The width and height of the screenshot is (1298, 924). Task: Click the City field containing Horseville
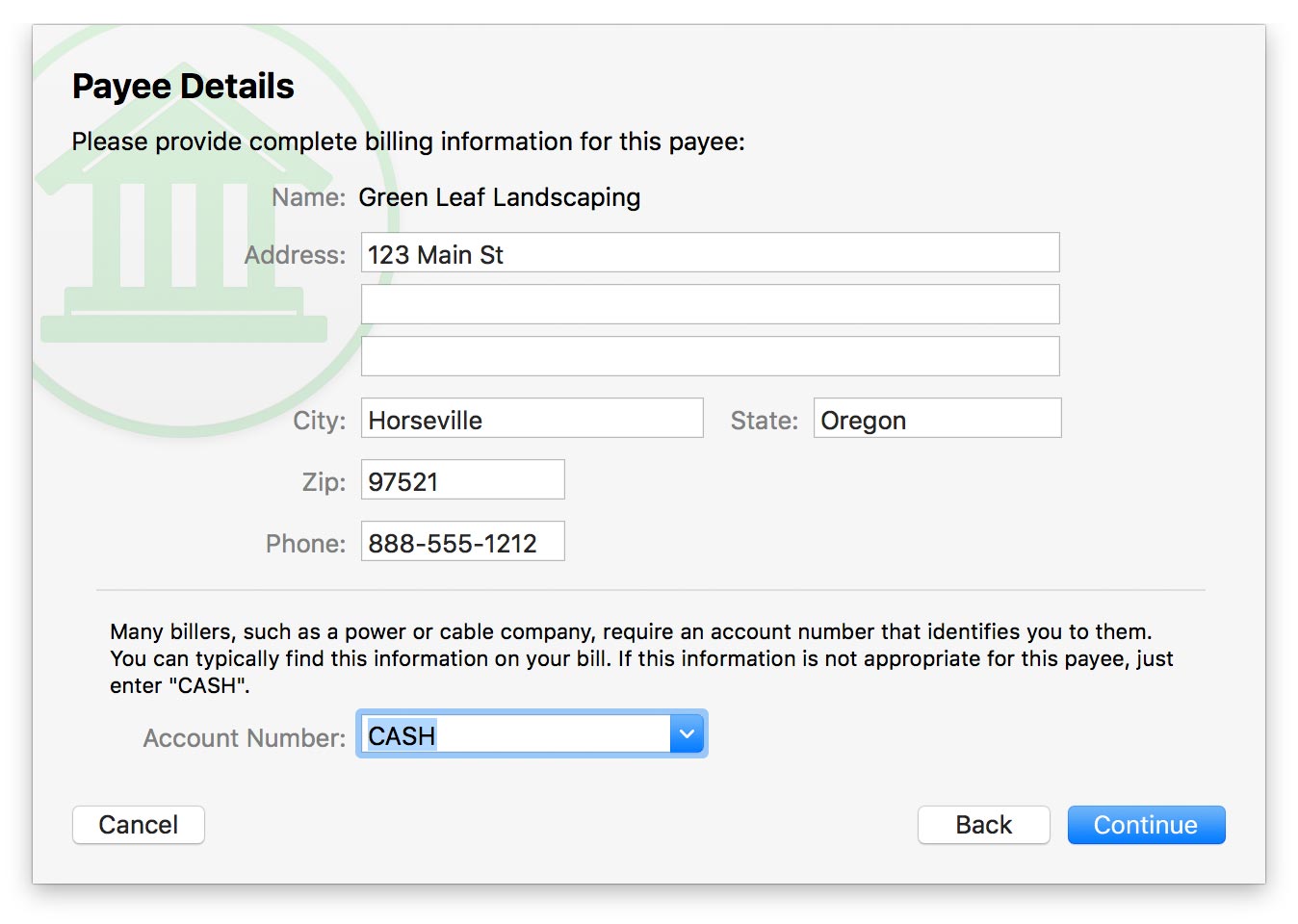coord(532,419)
